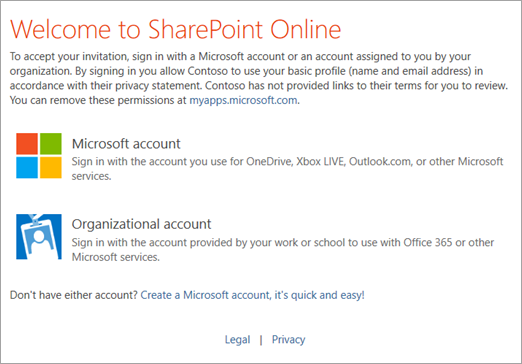
Task: Click the lanyard clip atop the badge icon
Action: [x=33, y=220]
